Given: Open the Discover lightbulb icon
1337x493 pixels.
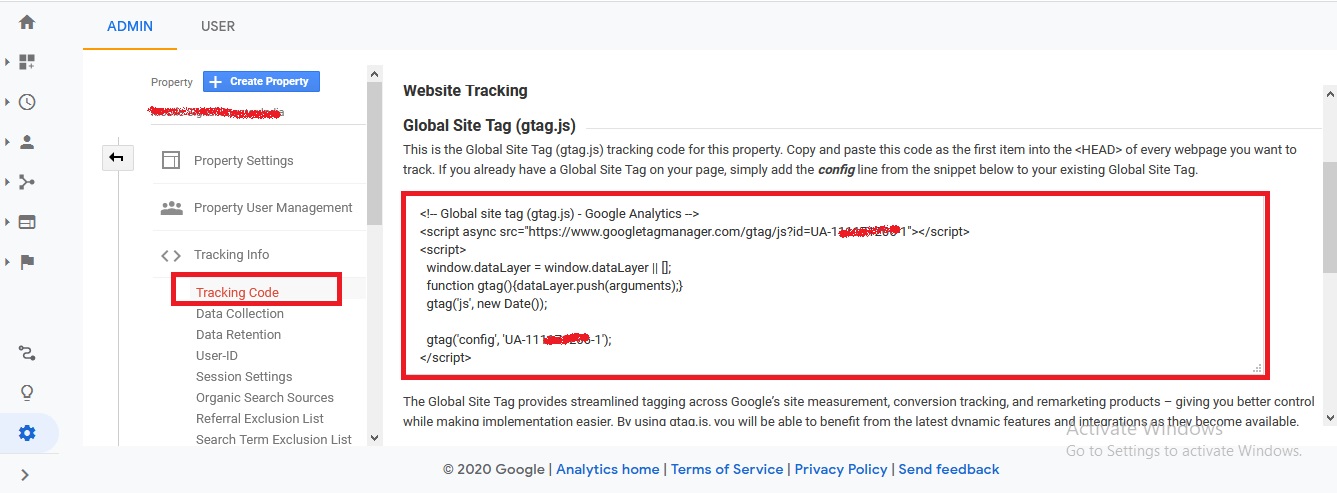Looking at the screenshot, I should (27, 392).
